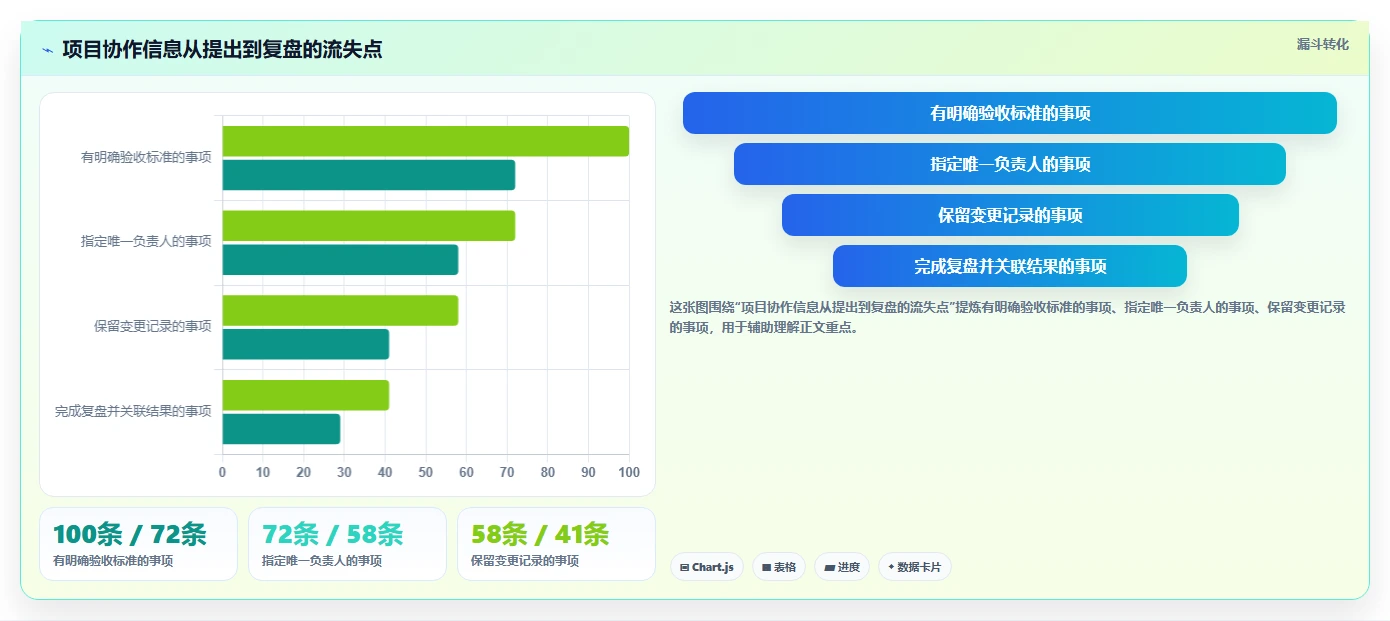This screenshot has width=1390, height=621.
Task: Click the 进度 tag
Action: pyautogui.click(x=842, y=567)
